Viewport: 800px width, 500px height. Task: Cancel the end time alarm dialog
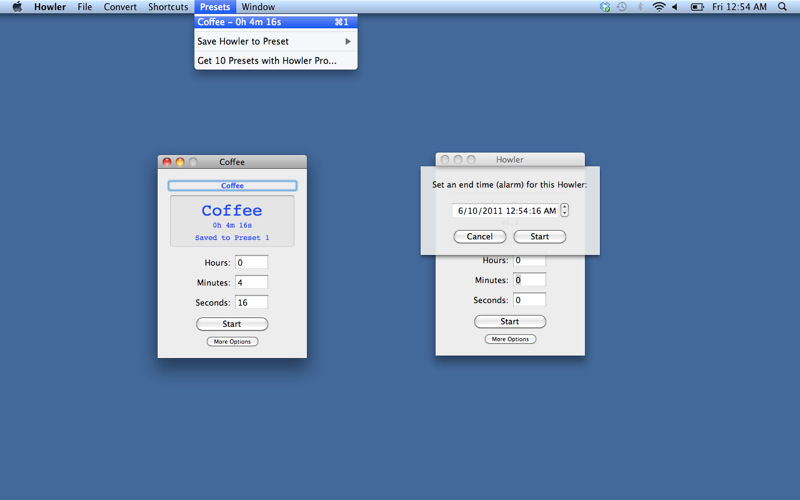pyautogui.click(x=480, y=237)
